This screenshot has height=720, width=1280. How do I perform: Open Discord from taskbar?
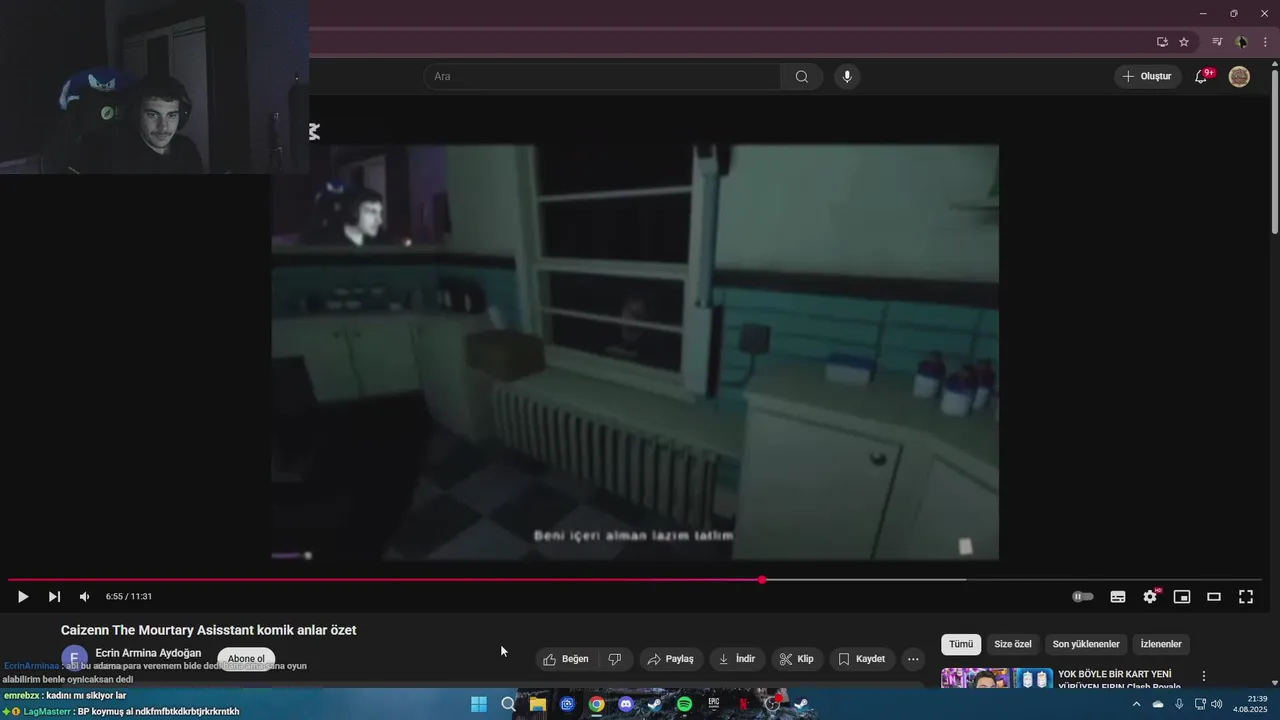(x=626, y=704)
